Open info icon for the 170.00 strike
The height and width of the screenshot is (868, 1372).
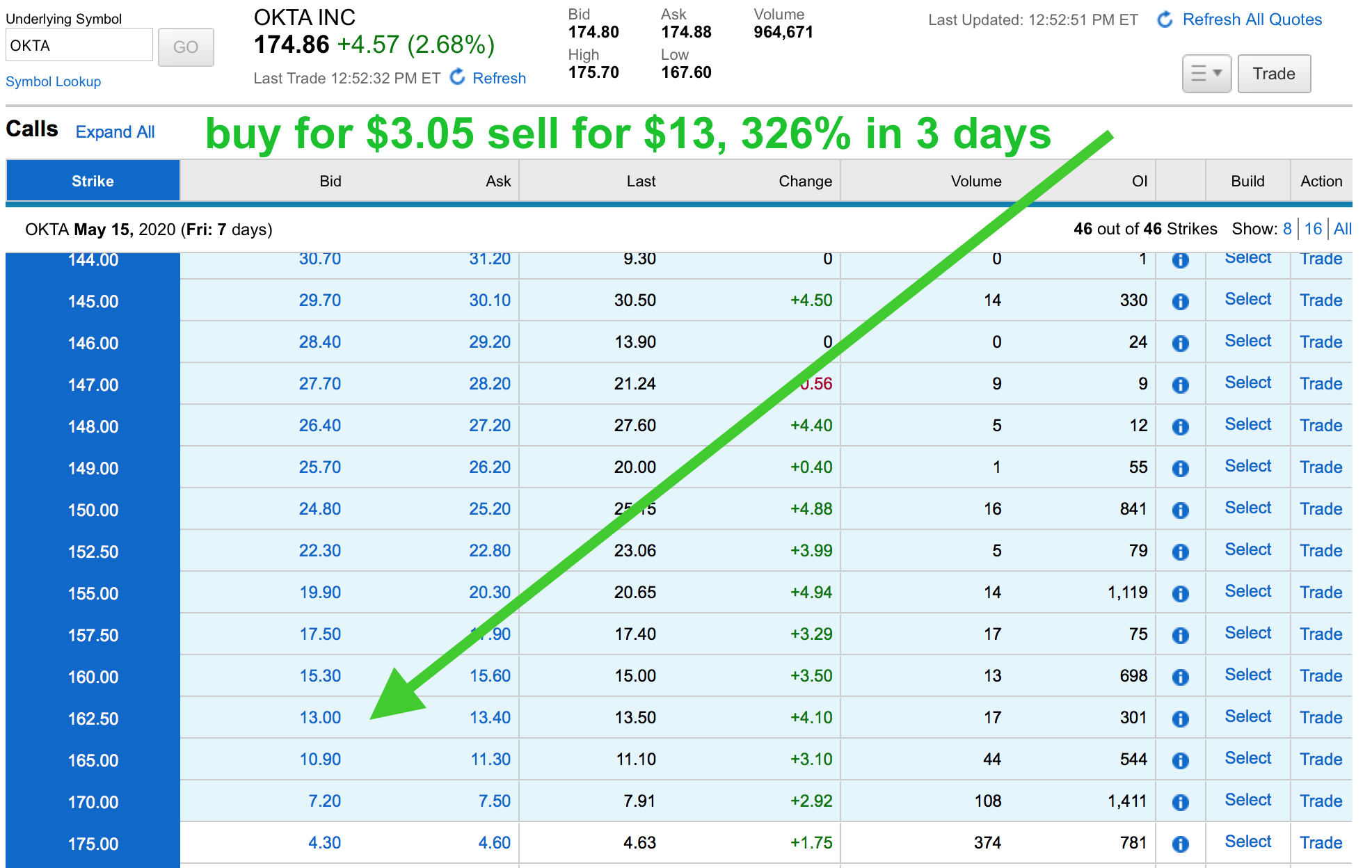(1180, 802)
